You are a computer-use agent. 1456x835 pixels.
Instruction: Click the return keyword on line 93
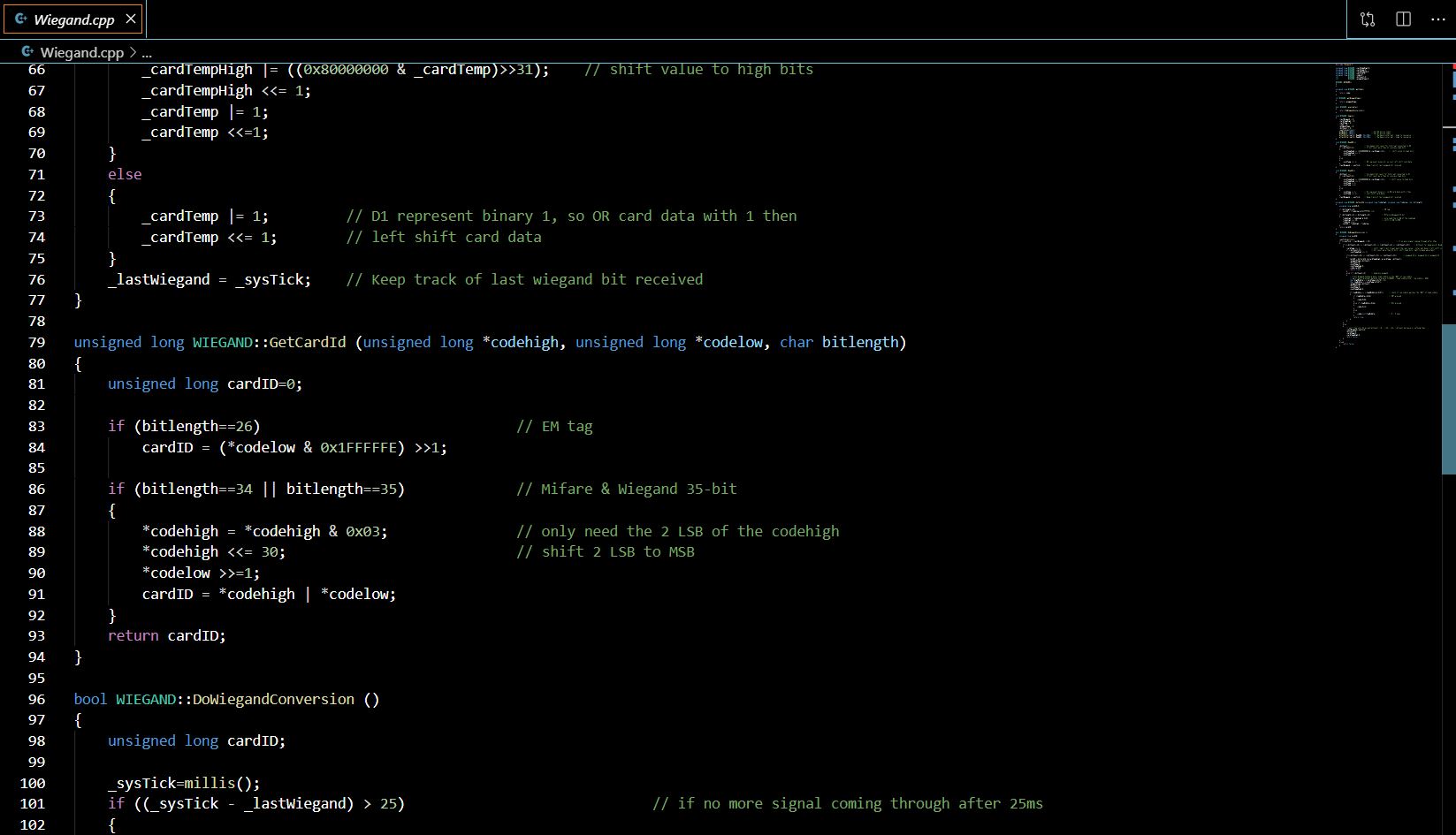[133, 635]
